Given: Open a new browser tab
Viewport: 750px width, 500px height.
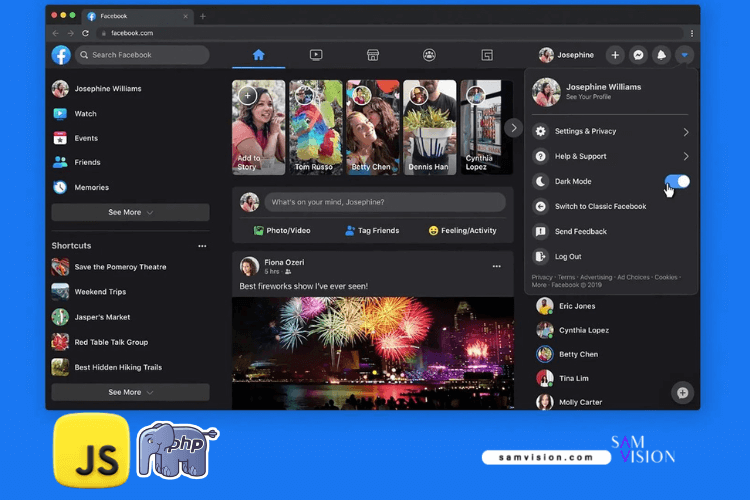Looking at the screenshot, I should [x=203, y=16].
